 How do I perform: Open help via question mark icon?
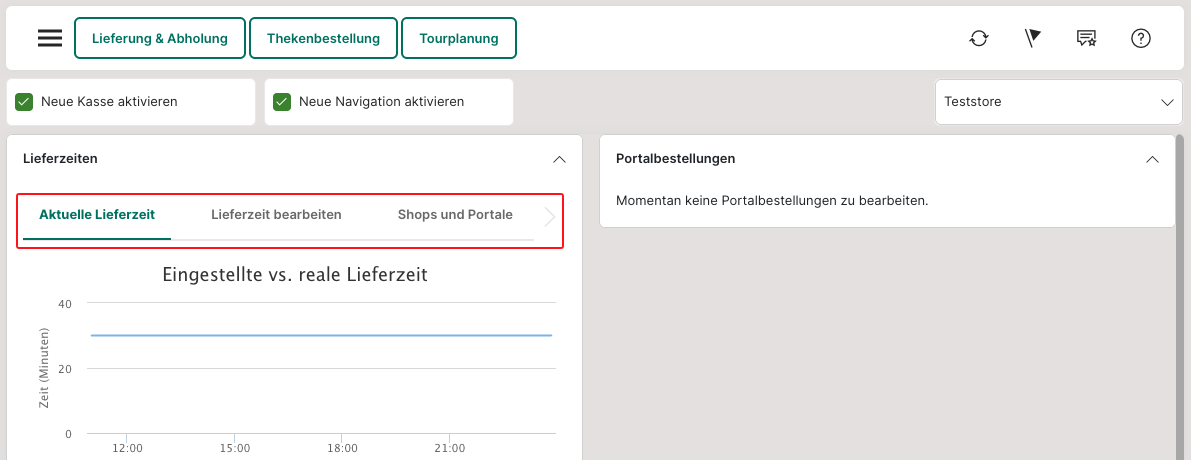click(1141, 38)
